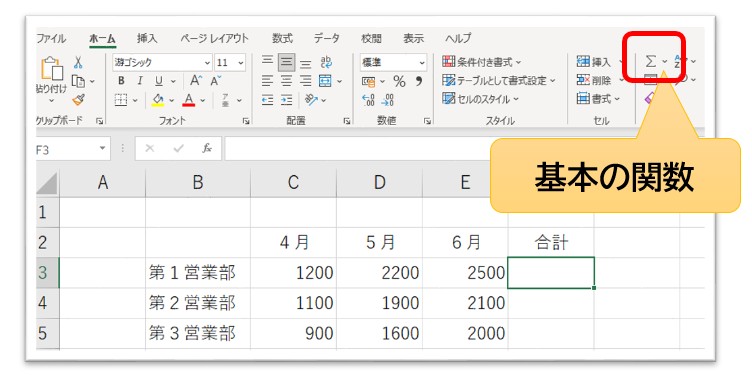Image resolution: width=752 pixels, height=380 pixels.
Task: Open the 游ゴシック font name dropdown
Action: 207,63
